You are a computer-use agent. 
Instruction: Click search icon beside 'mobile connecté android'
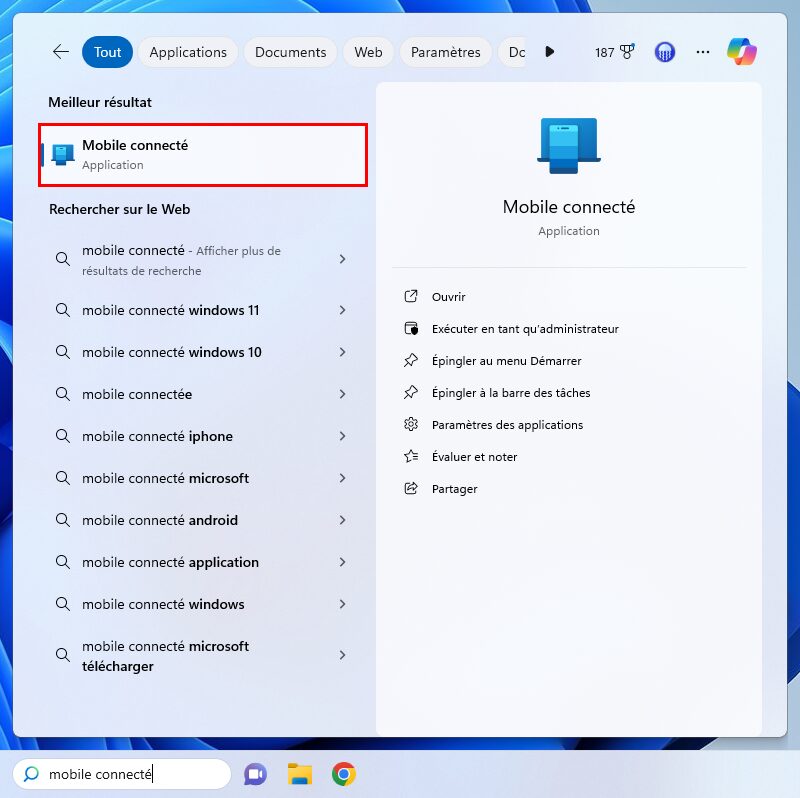point(63,520)
